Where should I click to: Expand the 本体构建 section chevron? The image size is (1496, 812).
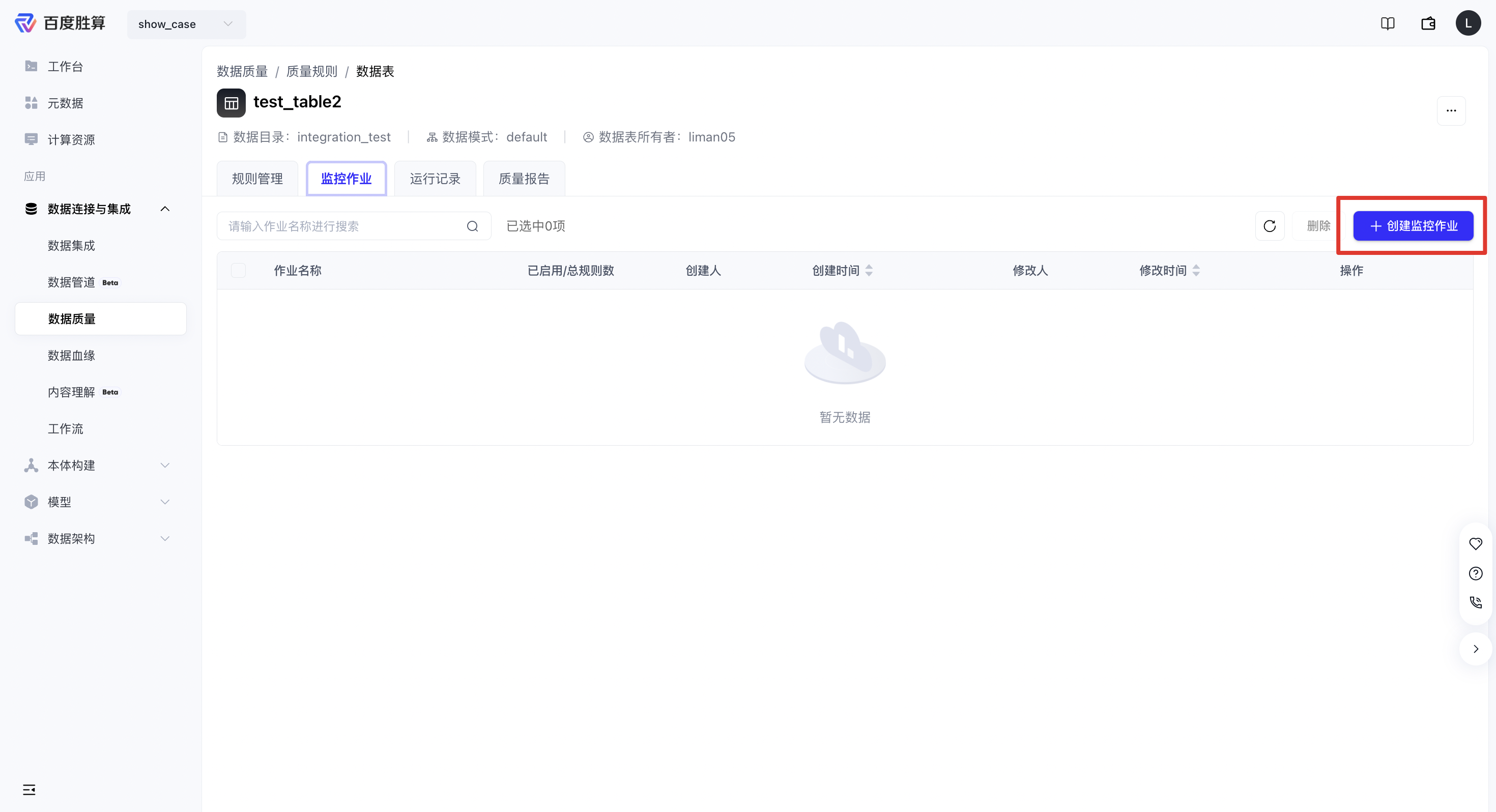(x=165, y=465)
